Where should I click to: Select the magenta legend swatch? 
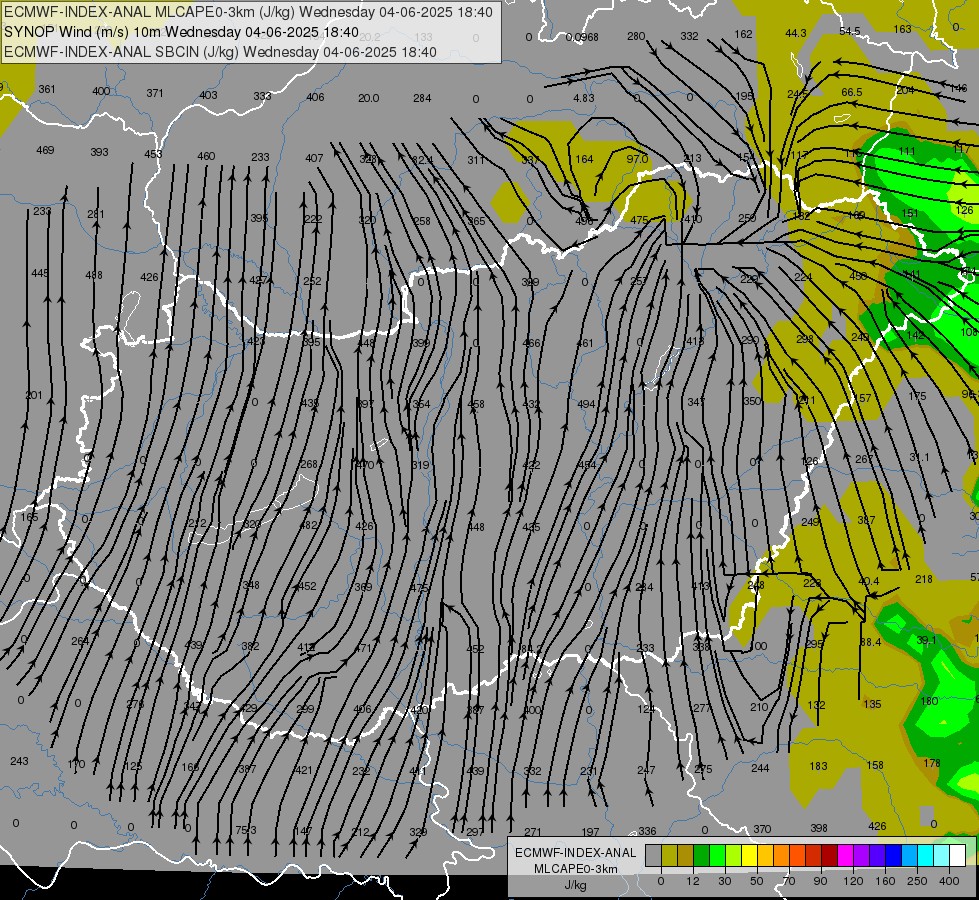click(845, 856)
